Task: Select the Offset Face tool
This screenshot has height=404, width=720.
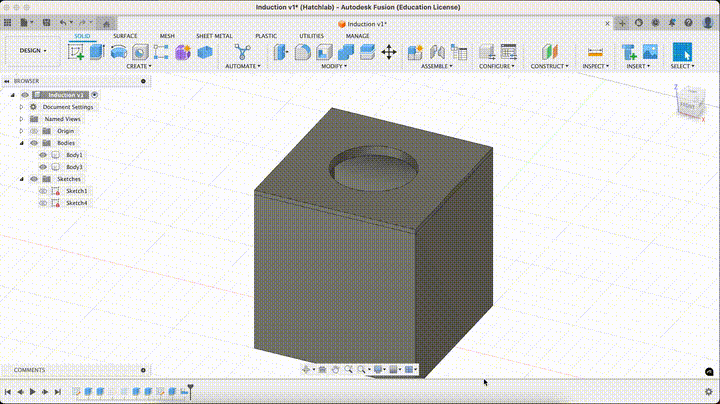Action: [x=367, y=52]
